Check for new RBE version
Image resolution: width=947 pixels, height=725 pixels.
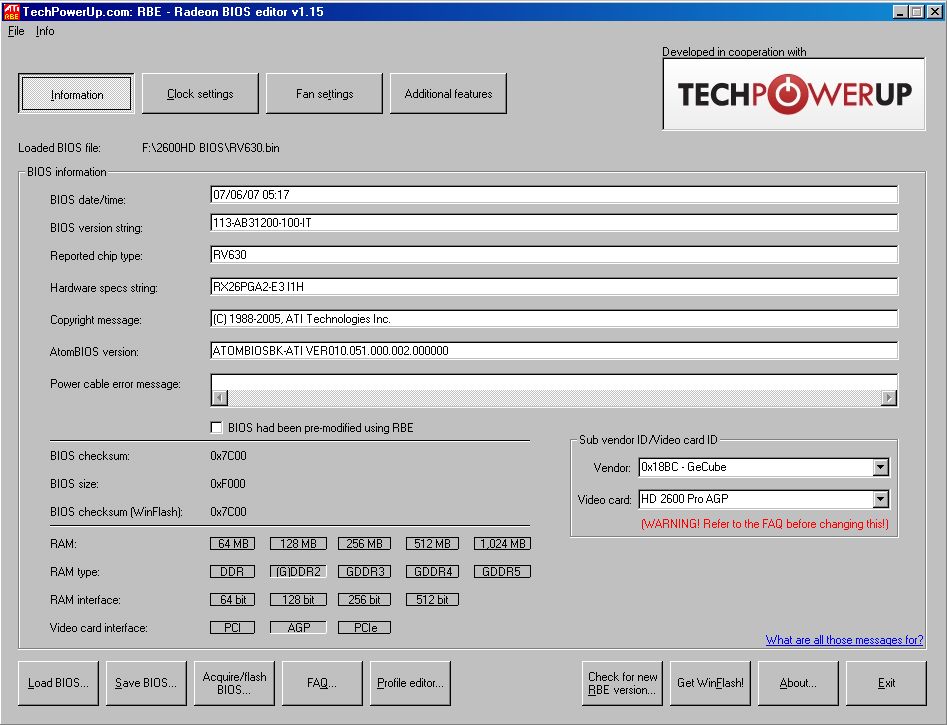coord(622,683)
